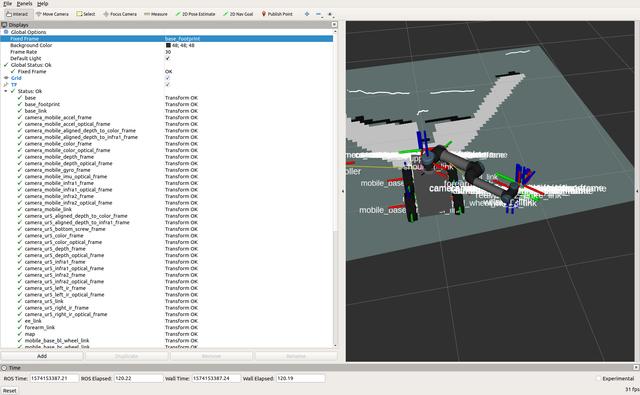Select mobile_base_bl_wheel_link row

coord(167,340)
